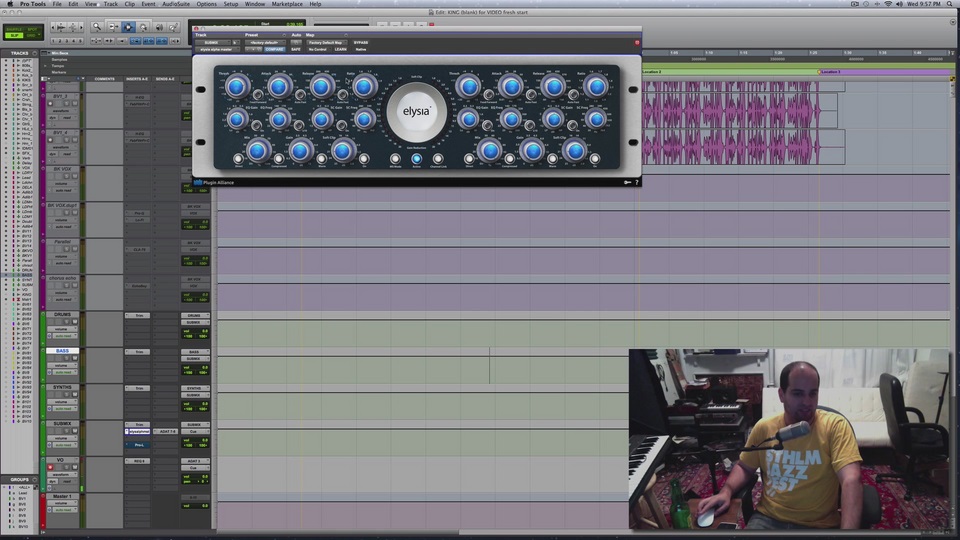Viewport: 960px width, 540px height.
Task: Open the REQ 6 insert on VO
Action: [139, 461]
